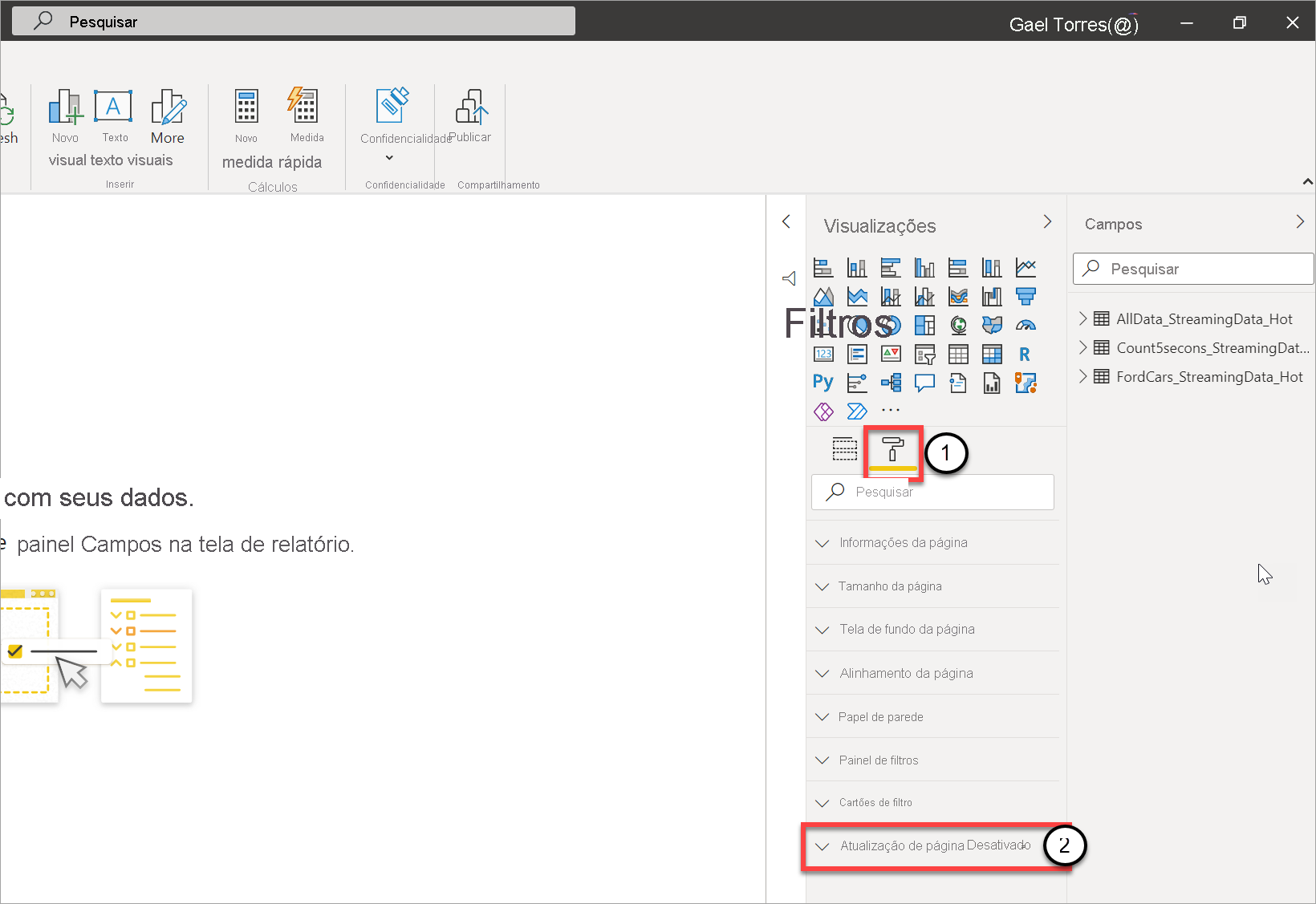The width and height of the screenshot is (1316, 904).
Task: Select the map globe visual
Action: tap(958, 325)
